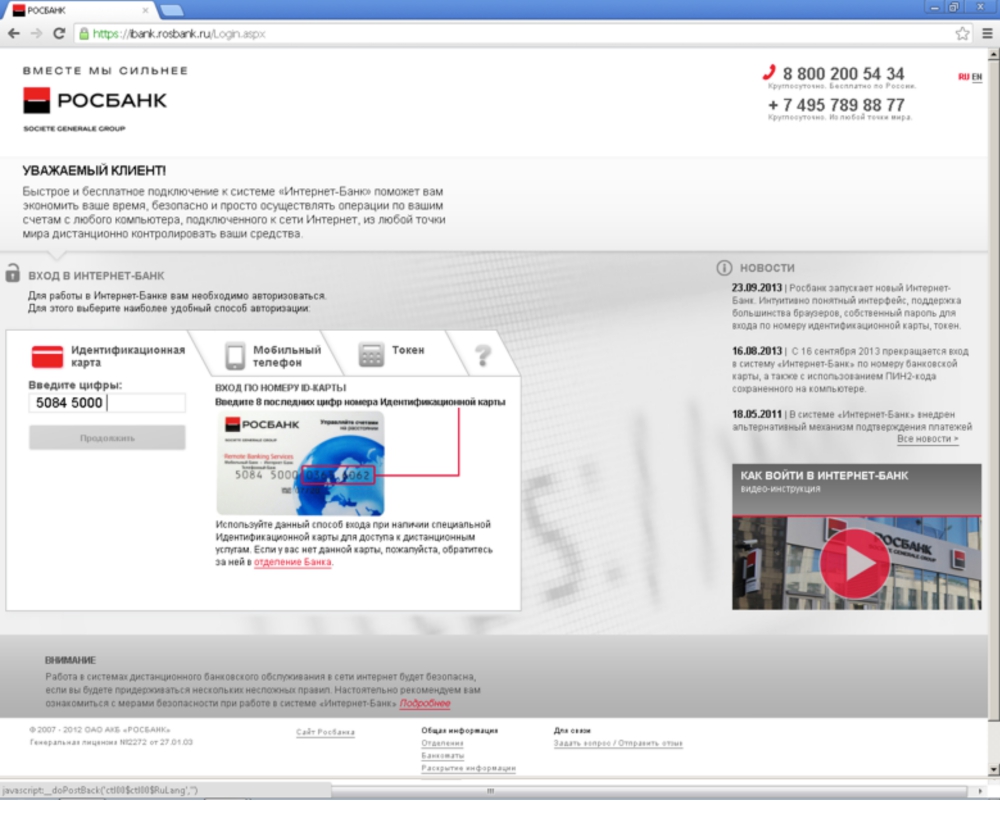Open the Подробнее security link
Viewport: 1000px width, 836px height.
tap(425, 703)
